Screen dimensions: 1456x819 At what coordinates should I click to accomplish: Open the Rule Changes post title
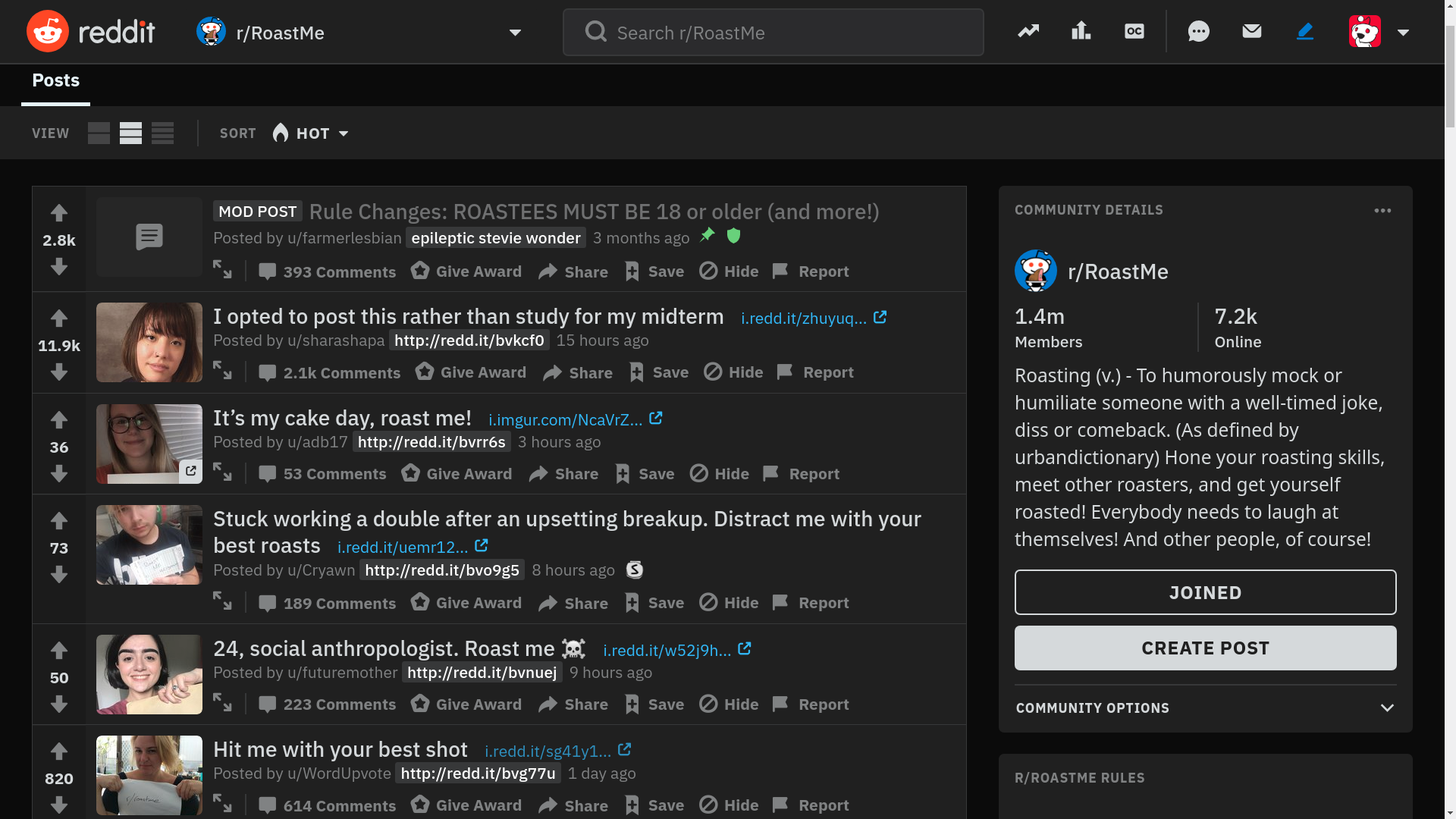[594, 212]
